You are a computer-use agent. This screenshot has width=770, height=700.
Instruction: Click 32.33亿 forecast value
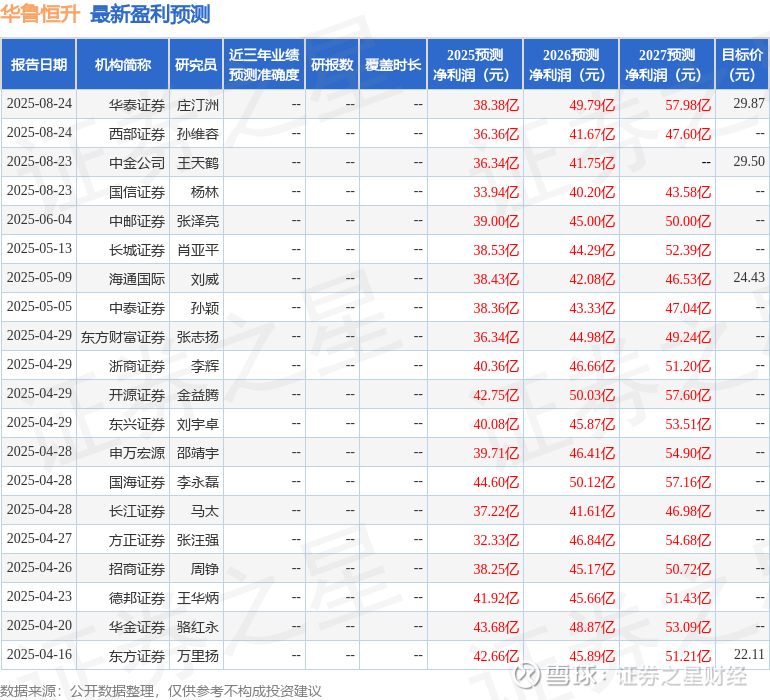[495, 539]
